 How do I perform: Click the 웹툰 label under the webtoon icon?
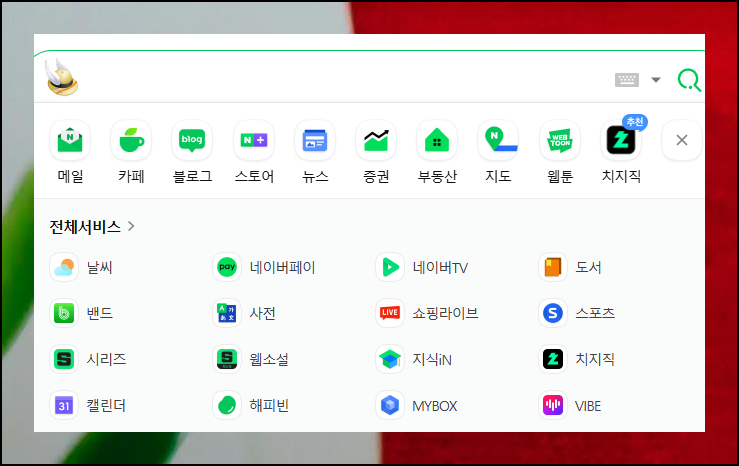[560, 176]
